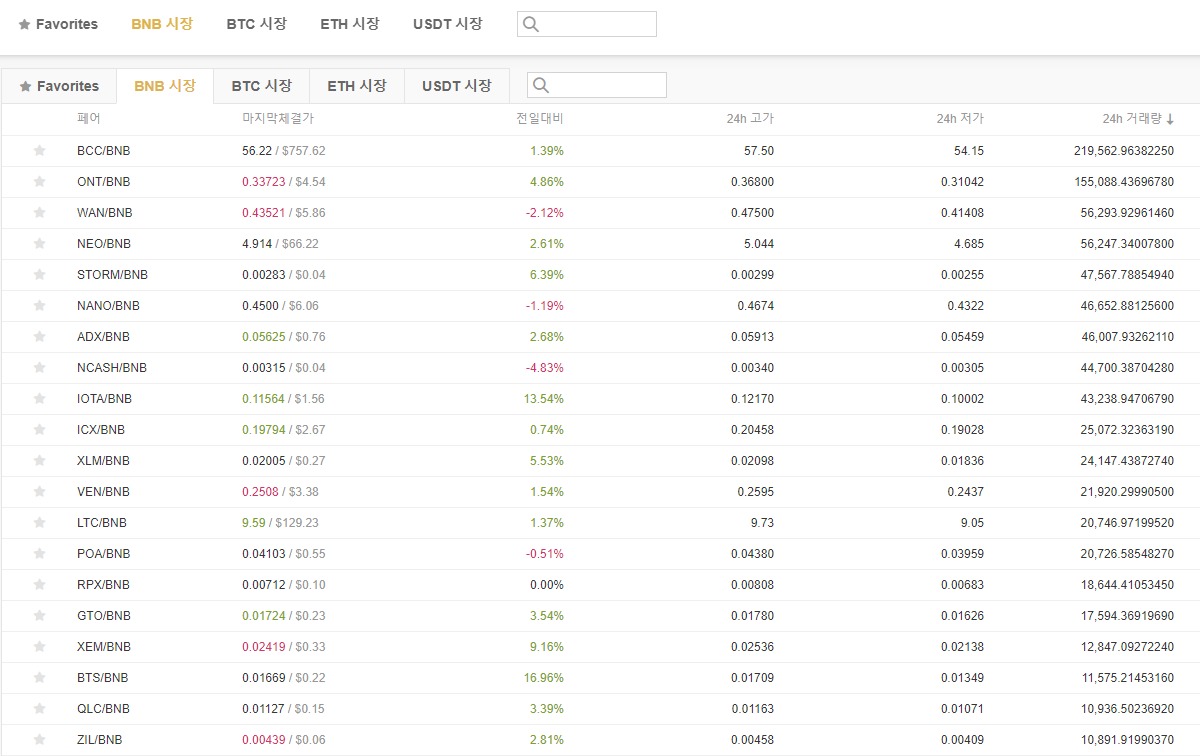
Task: Click the magnifier icon in the top search bar
Action: 530,23
